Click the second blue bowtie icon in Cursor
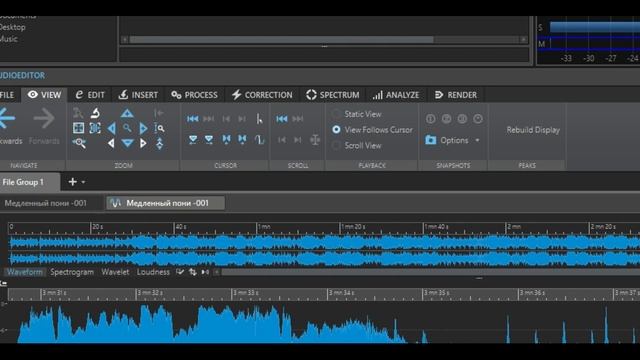640x360 pixels. (242, 140)
